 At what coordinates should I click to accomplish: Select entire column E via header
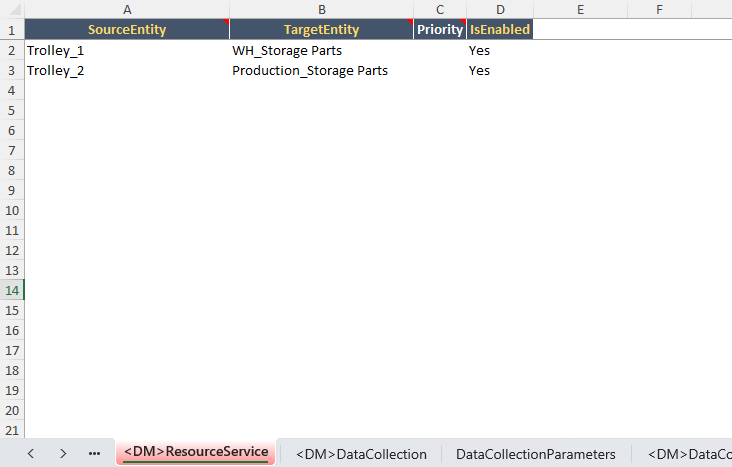click(x=580, y=9)
